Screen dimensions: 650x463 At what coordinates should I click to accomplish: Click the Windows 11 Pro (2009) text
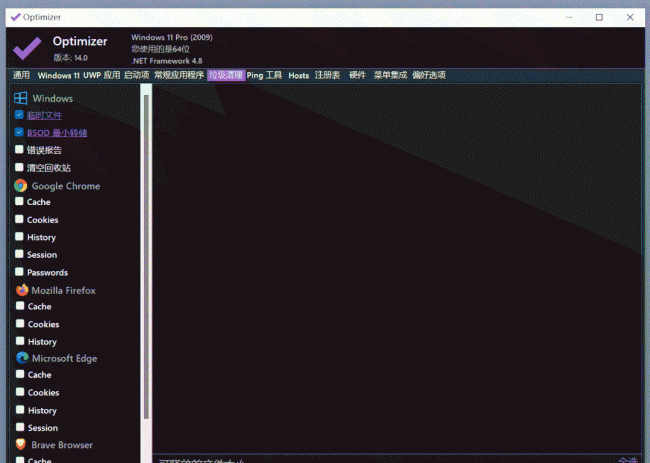pos(172,37)
